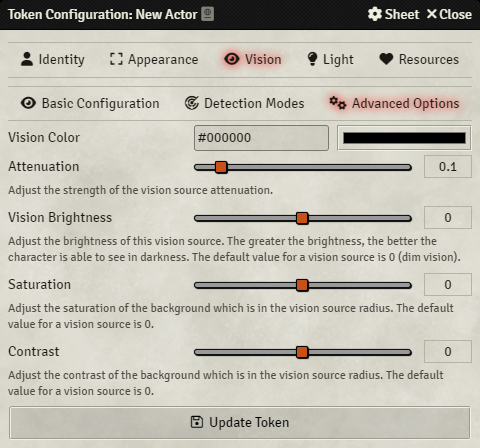Open the Light tab
Screen dimensions: 480x448
tap(330, 59)
